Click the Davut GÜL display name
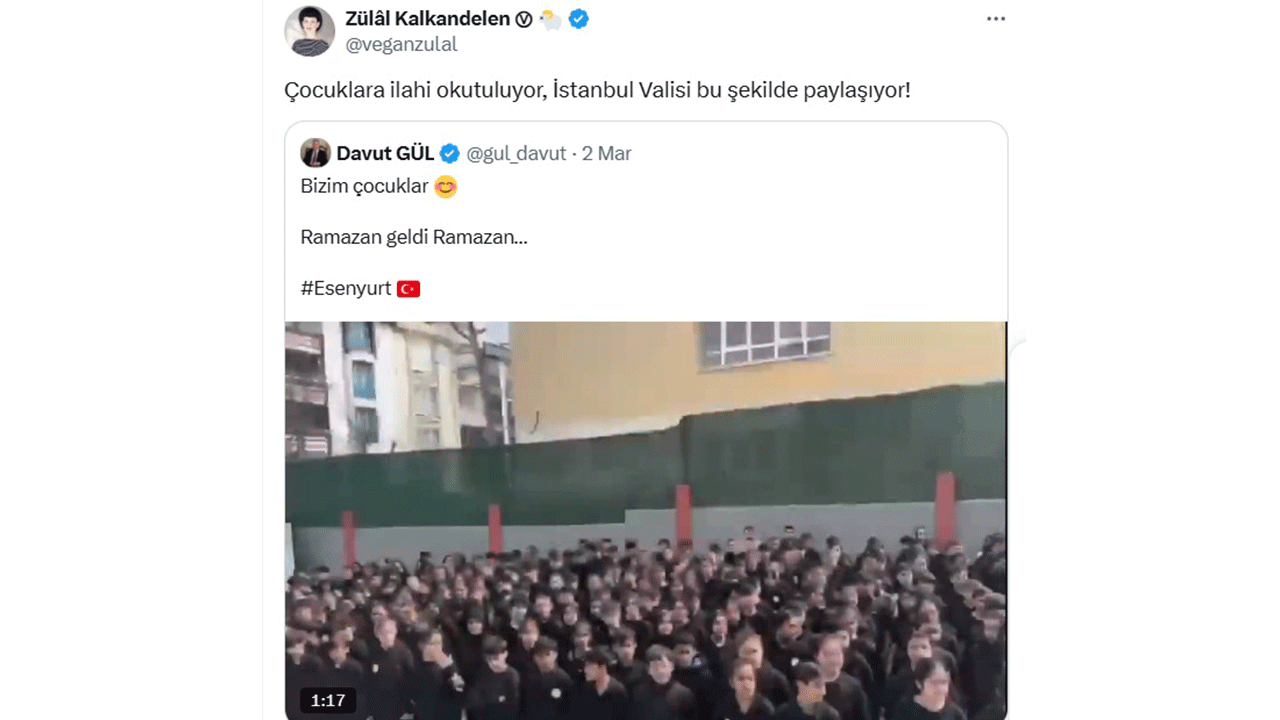 385,154
